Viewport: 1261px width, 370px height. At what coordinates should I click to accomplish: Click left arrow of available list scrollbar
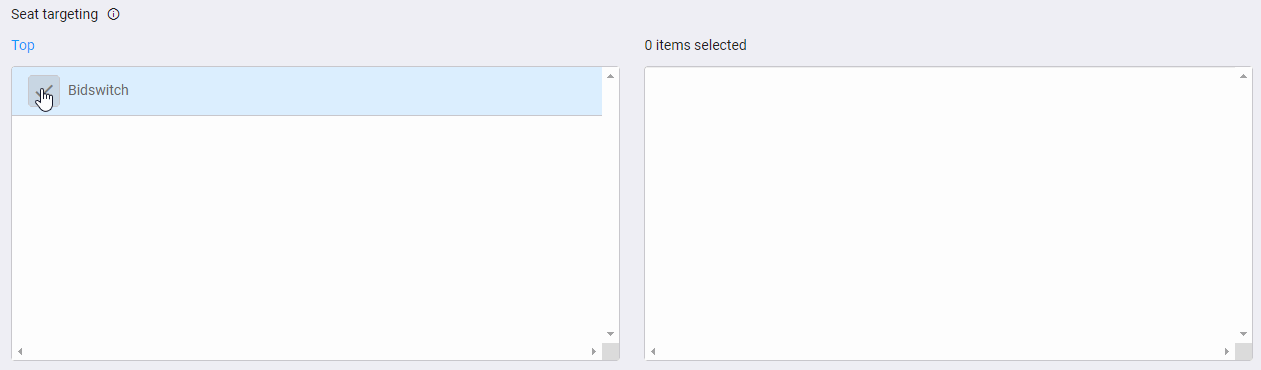coord(20,351)
